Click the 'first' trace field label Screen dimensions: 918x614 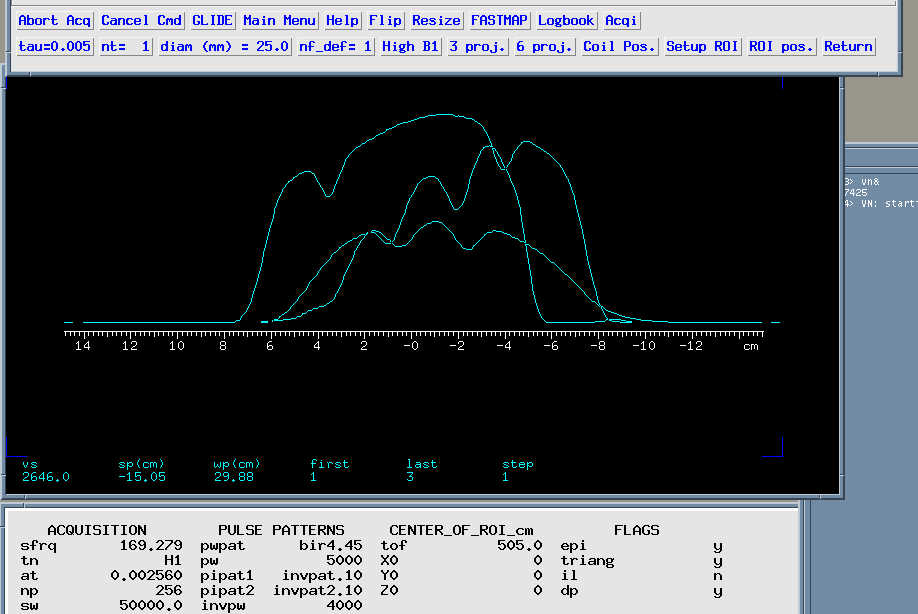(x=330, y=464)
